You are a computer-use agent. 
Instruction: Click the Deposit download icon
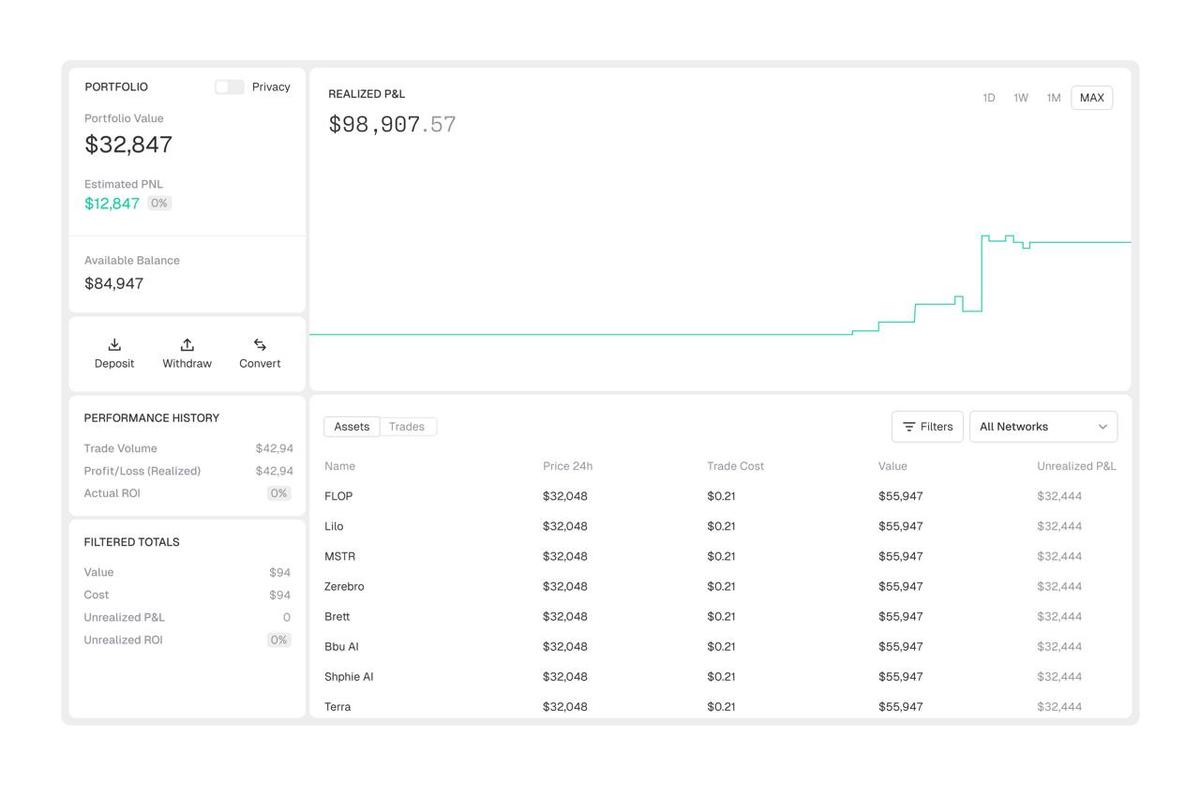pyautogui.click(x=114, y=345)
